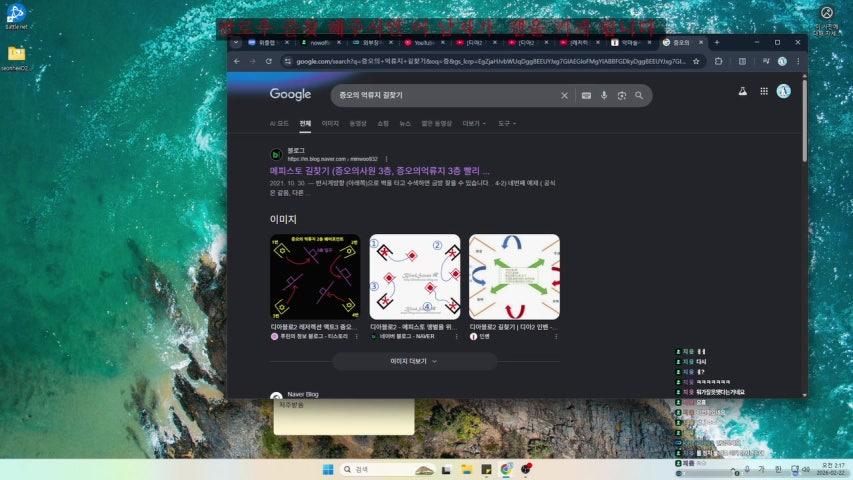Image resolution: width=853 pixels, height=480 pixels.
Task: Open the taskbar app with red badge
Action: click(x=526, y=469)
